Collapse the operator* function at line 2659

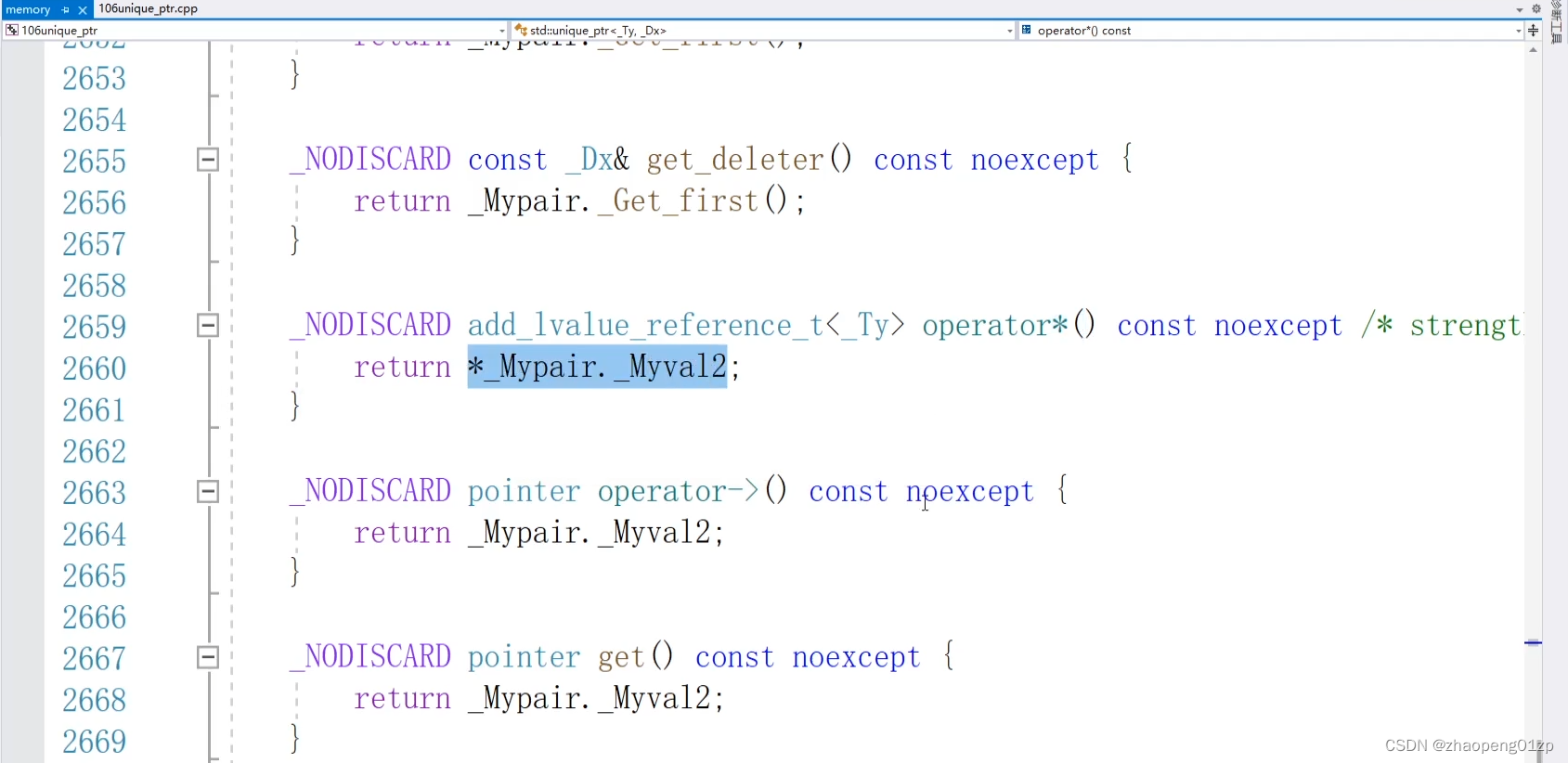208,326
